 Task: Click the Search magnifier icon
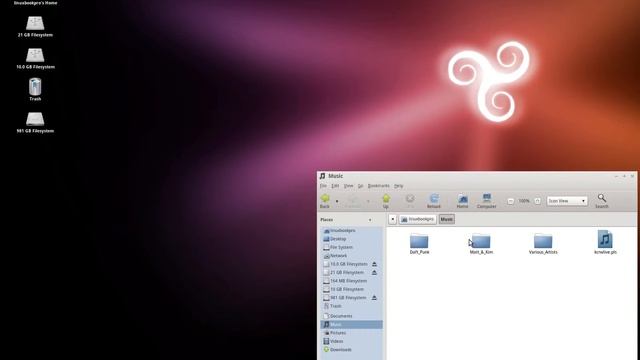pyautogui.click(x=602, y=198)
